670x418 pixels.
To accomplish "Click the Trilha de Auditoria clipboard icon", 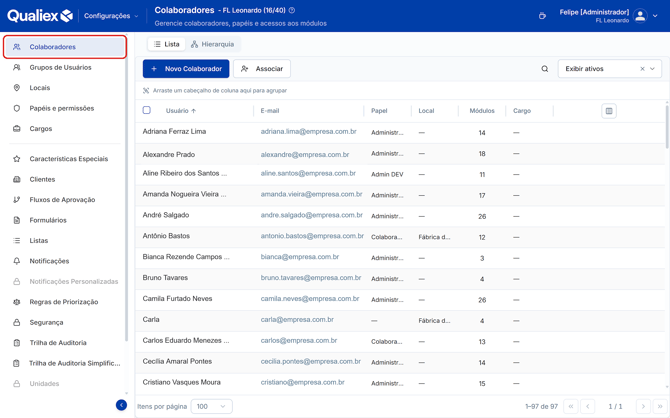I will tap(17, 343).
